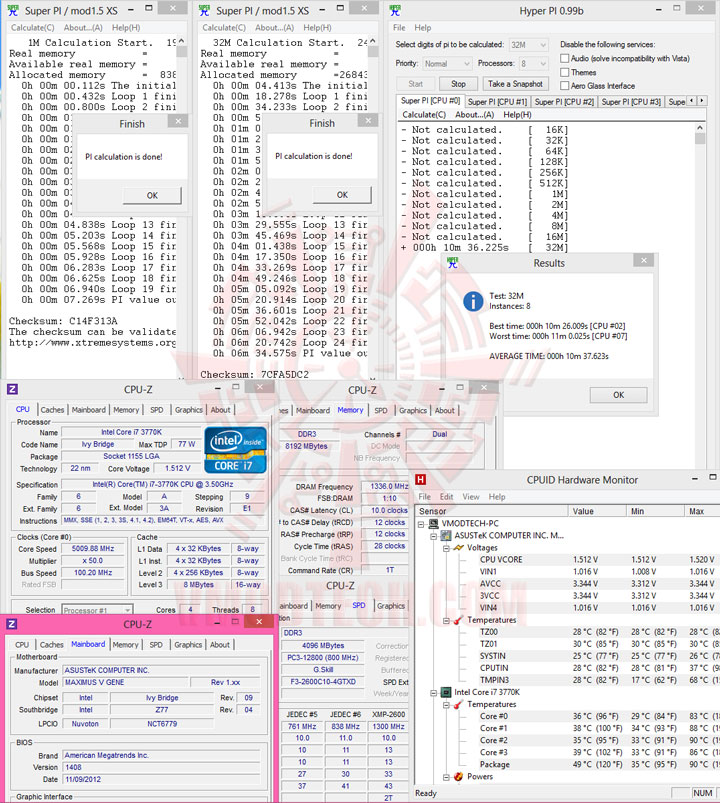Click the 1M Super PI window scrollbar up arrow

coord(181,41)
